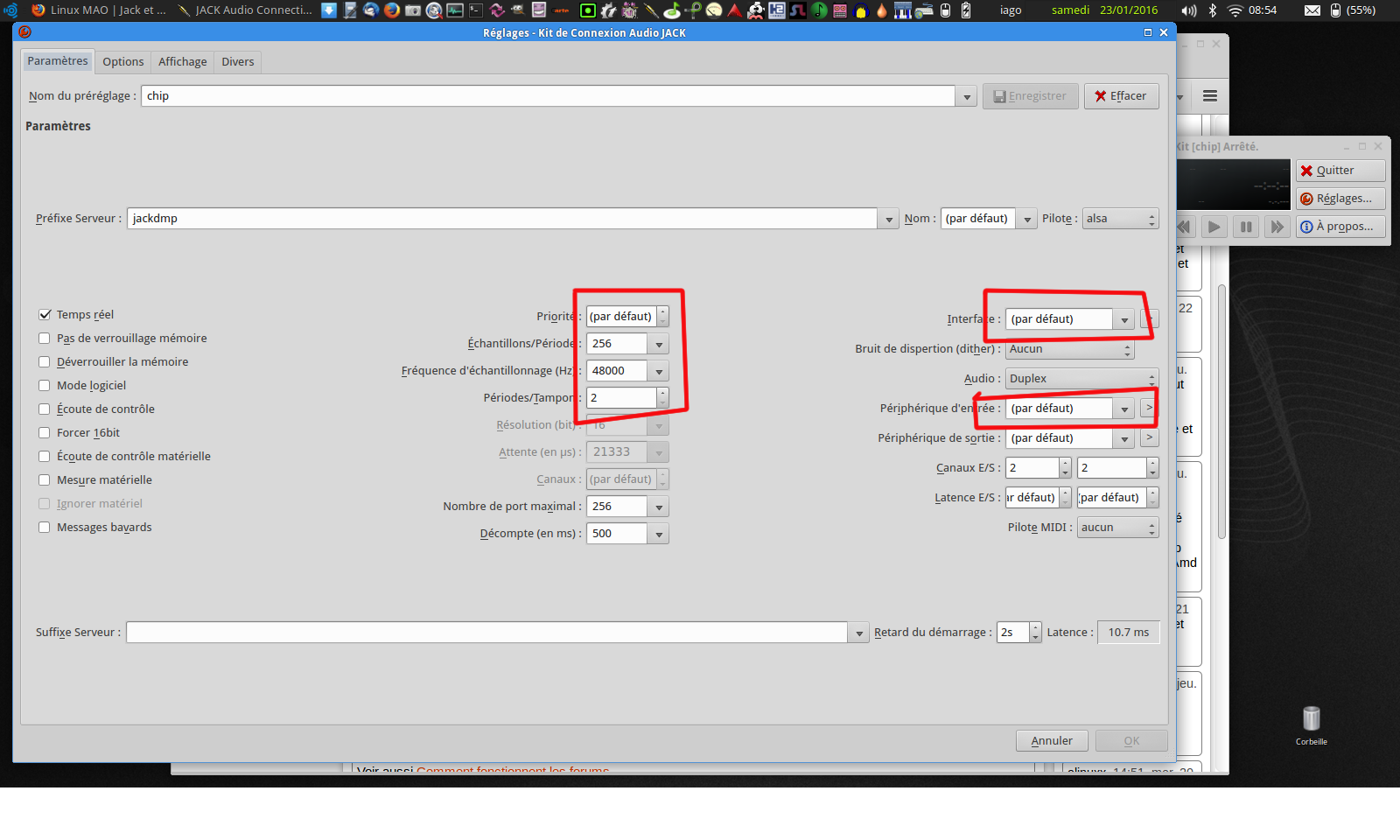Screen dimensions: 1400x840
Task: Check Écoute de contrôle matérielle option
Action: [x=45, y=456]
